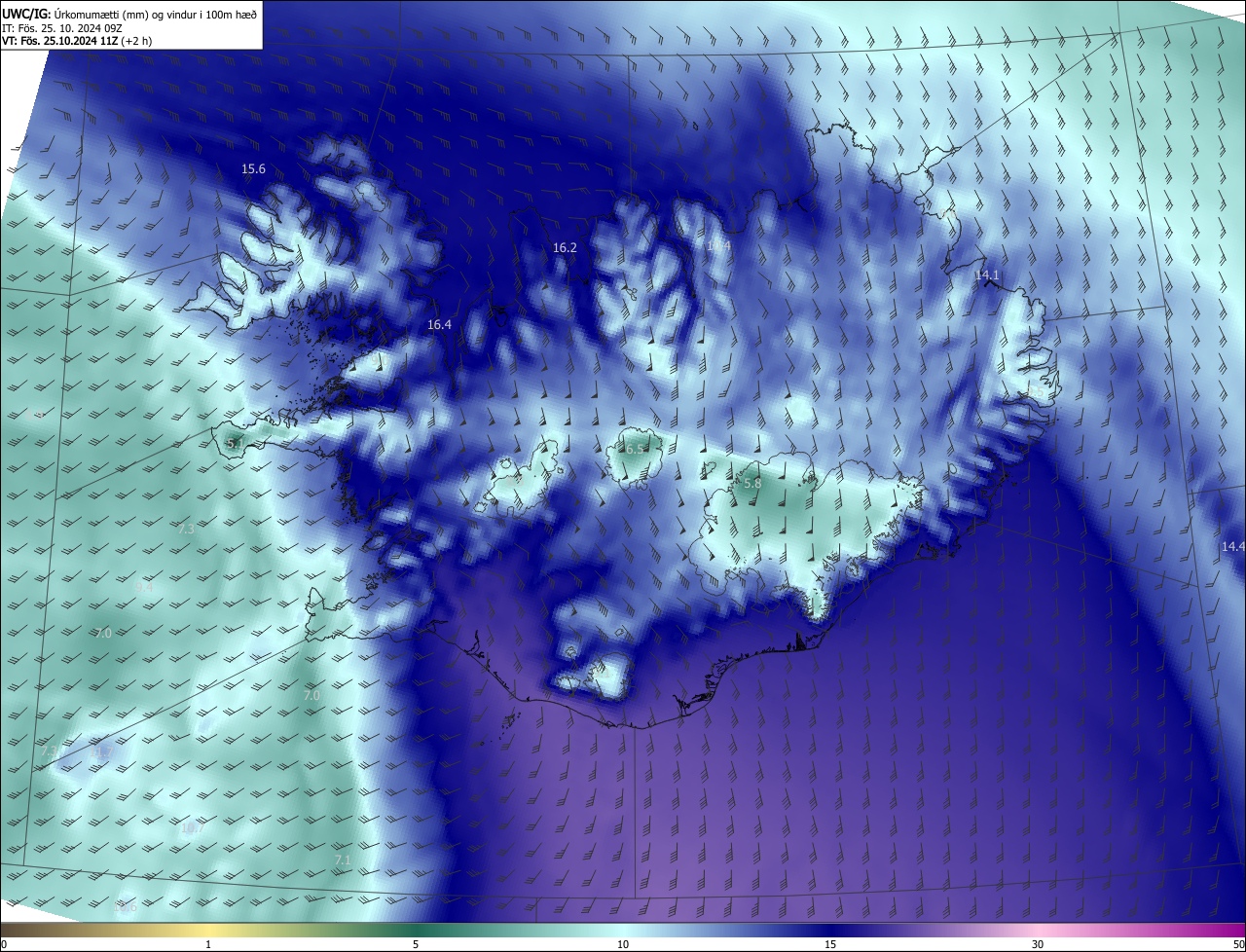Click the 9.4 value label over the sea
Screen dimensions: 1246x952
pyautogui.click(x=143, y=588)
